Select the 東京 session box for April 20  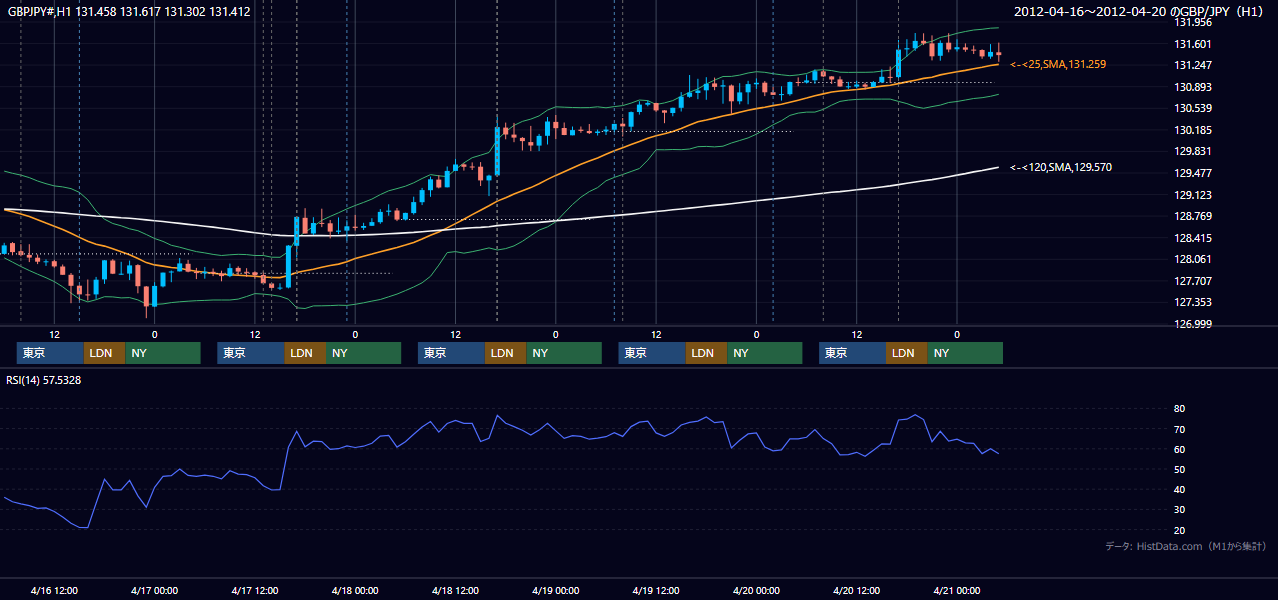pyautogui.click(x=852, y=353)
